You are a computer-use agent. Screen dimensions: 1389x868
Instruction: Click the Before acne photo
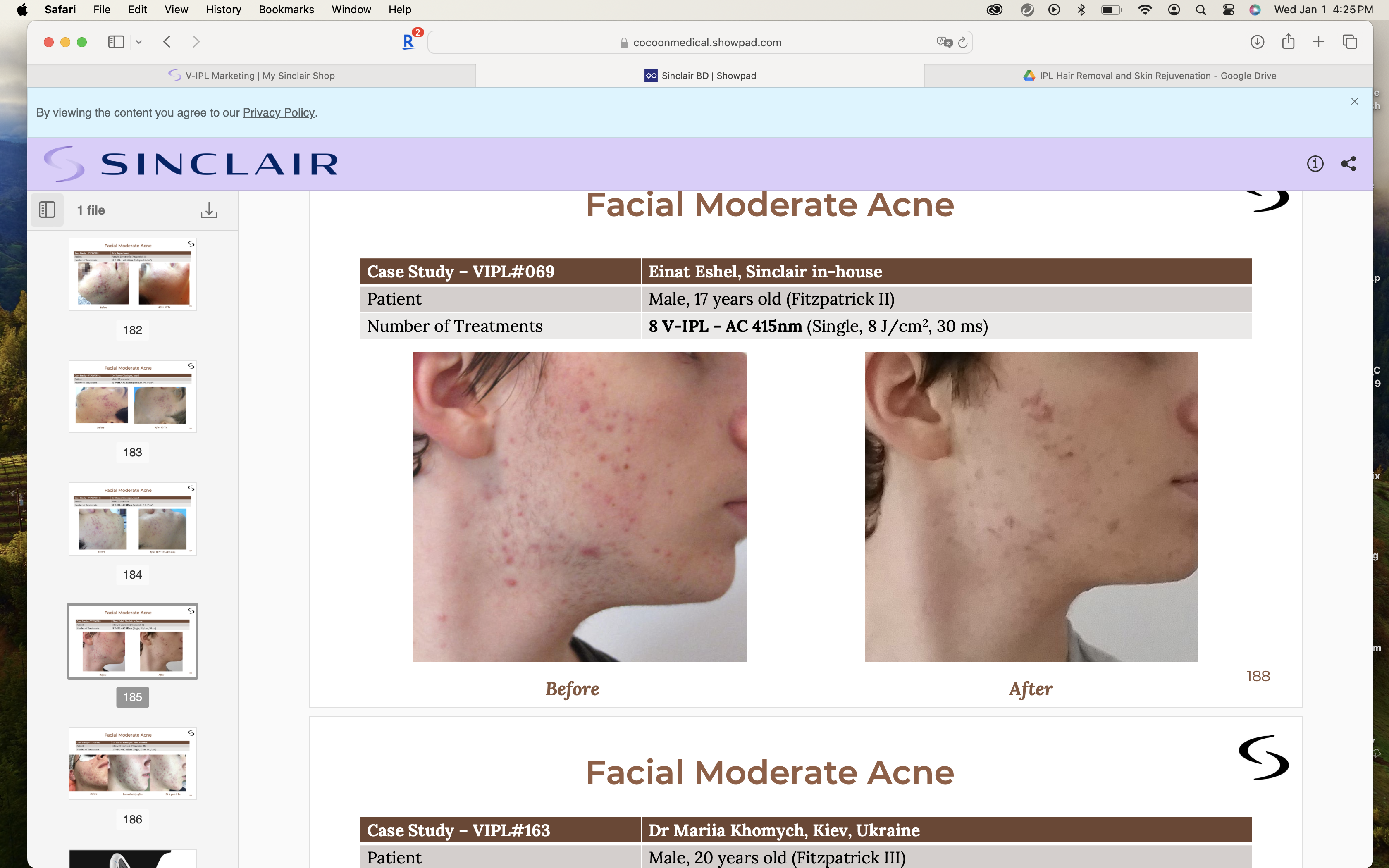pyautogui.click(x=580, y=507)
